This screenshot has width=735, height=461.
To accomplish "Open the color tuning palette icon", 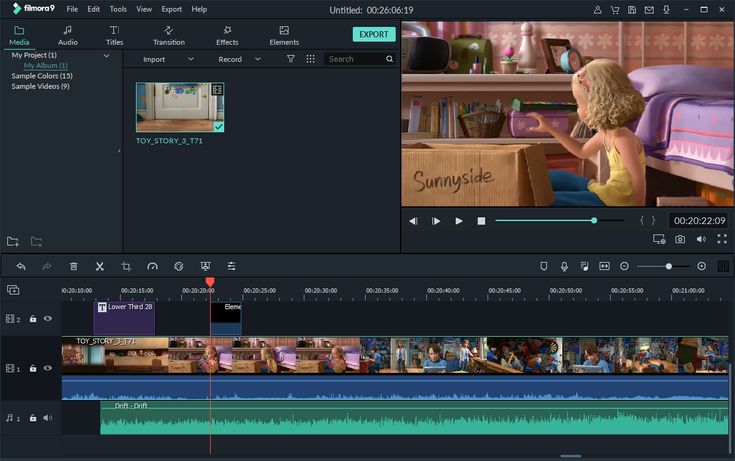I will [x=179, y=266].
